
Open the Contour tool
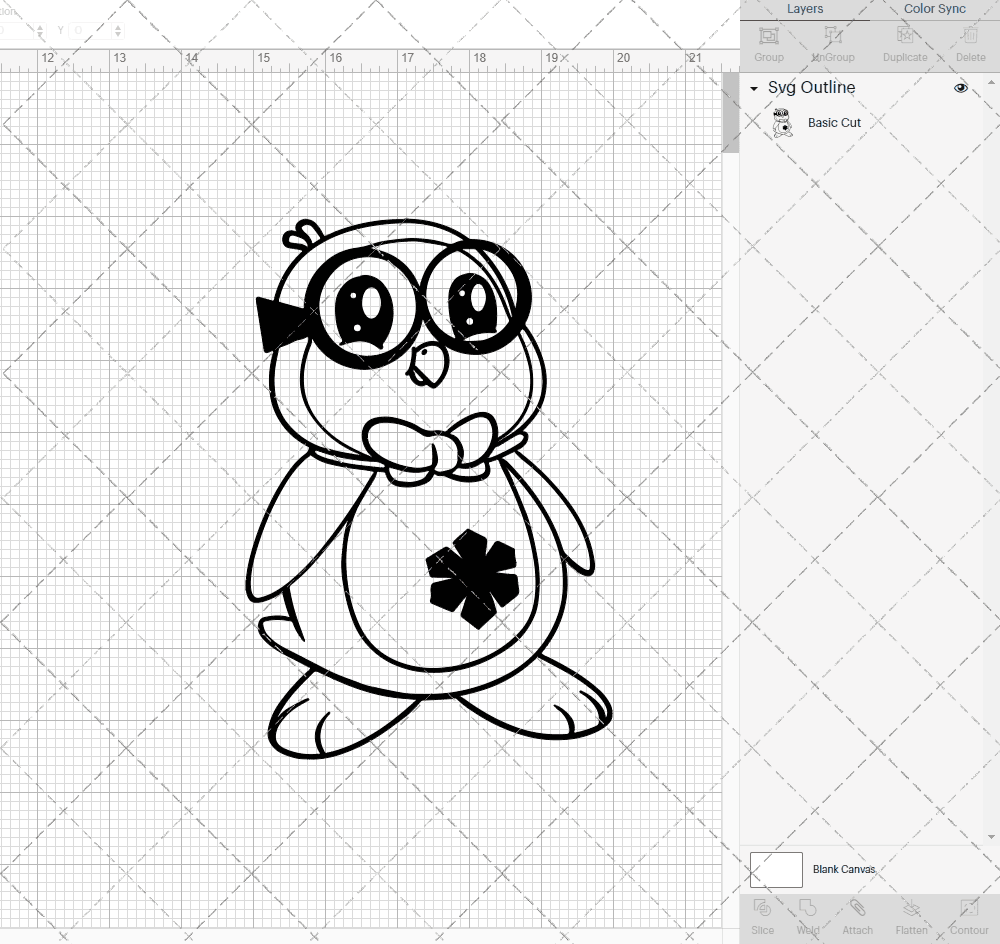(x=967, y=915)
